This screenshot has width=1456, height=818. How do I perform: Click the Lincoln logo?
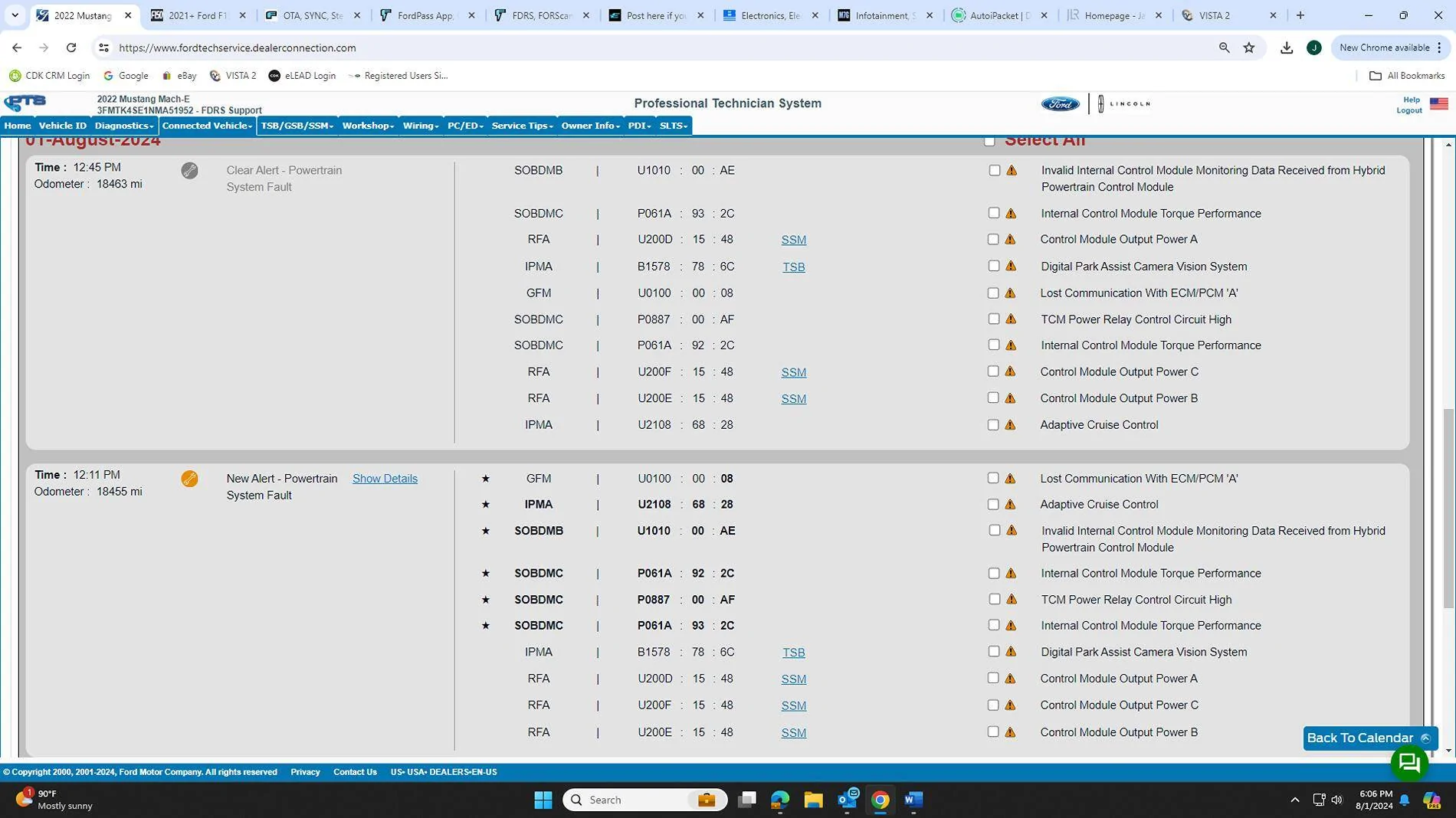pyautogui.click(x=1123, y=104)
